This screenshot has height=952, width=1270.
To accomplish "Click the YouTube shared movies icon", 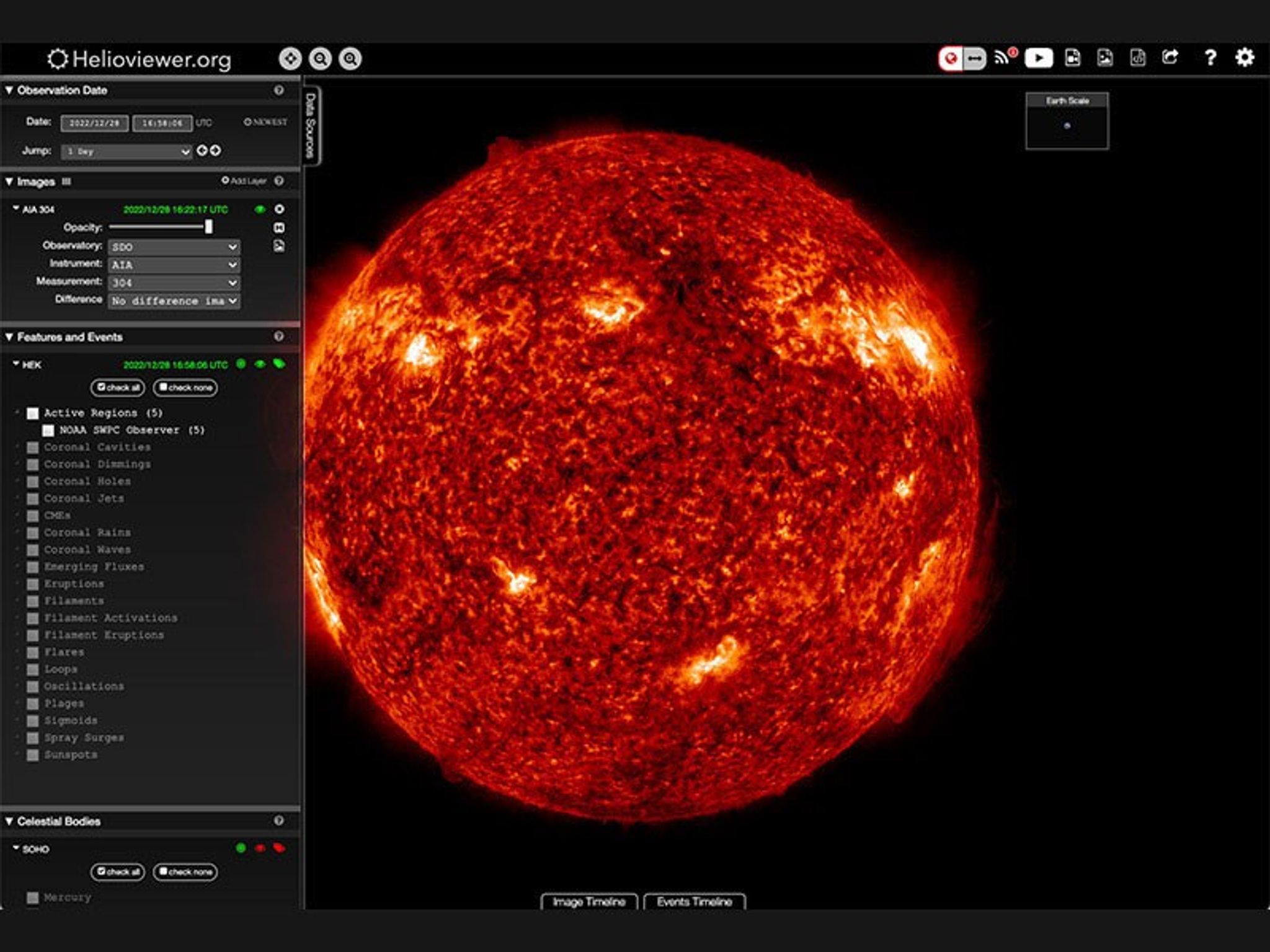I will point(1040,58).
